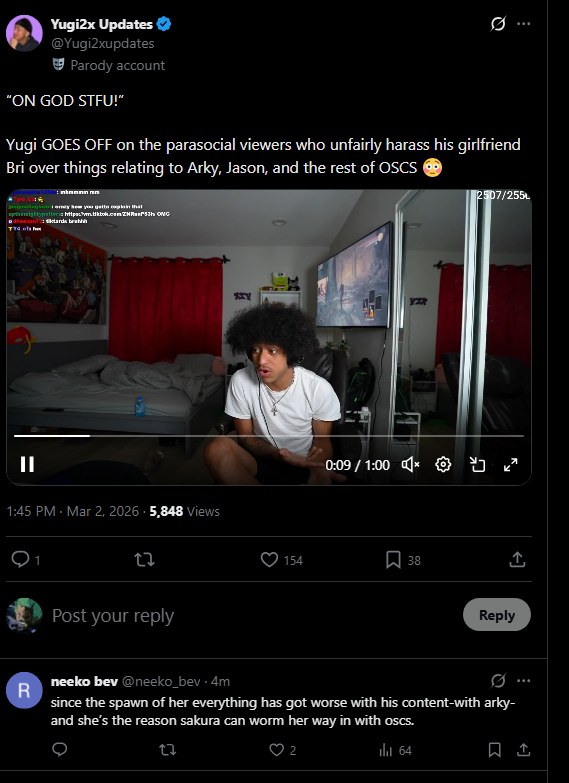Pause the playing video

tap(27, 464)
